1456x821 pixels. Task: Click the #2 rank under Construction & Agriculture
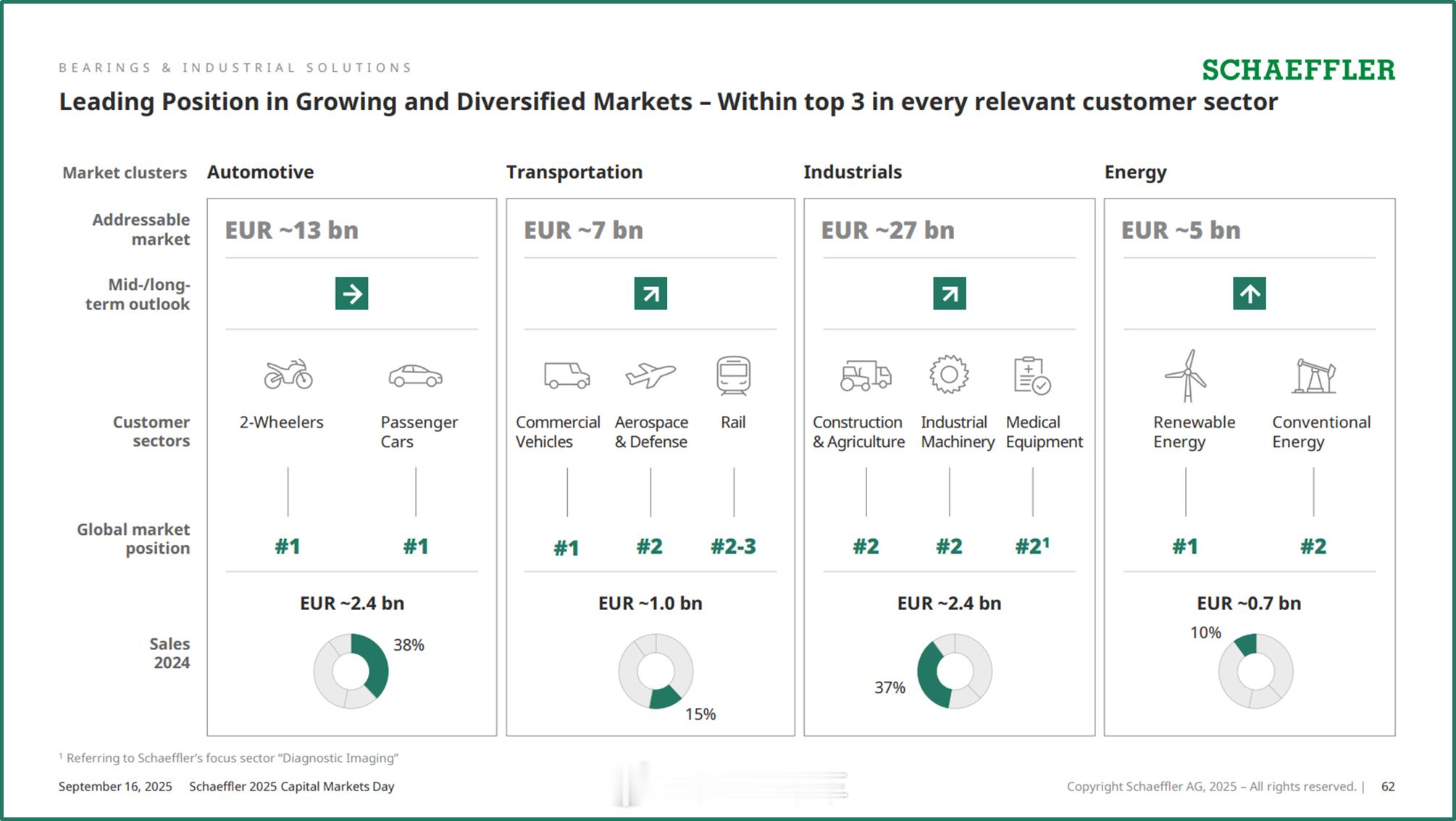(x=866, y=546)
